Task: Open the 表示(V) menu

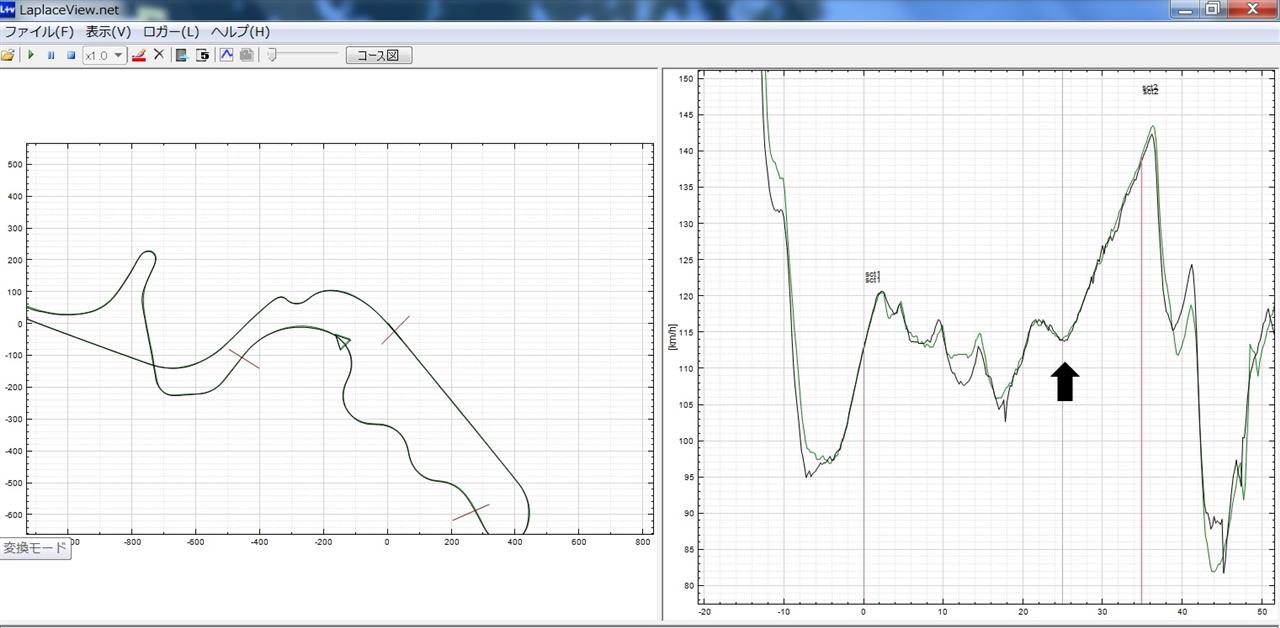Action: (108, 32)
